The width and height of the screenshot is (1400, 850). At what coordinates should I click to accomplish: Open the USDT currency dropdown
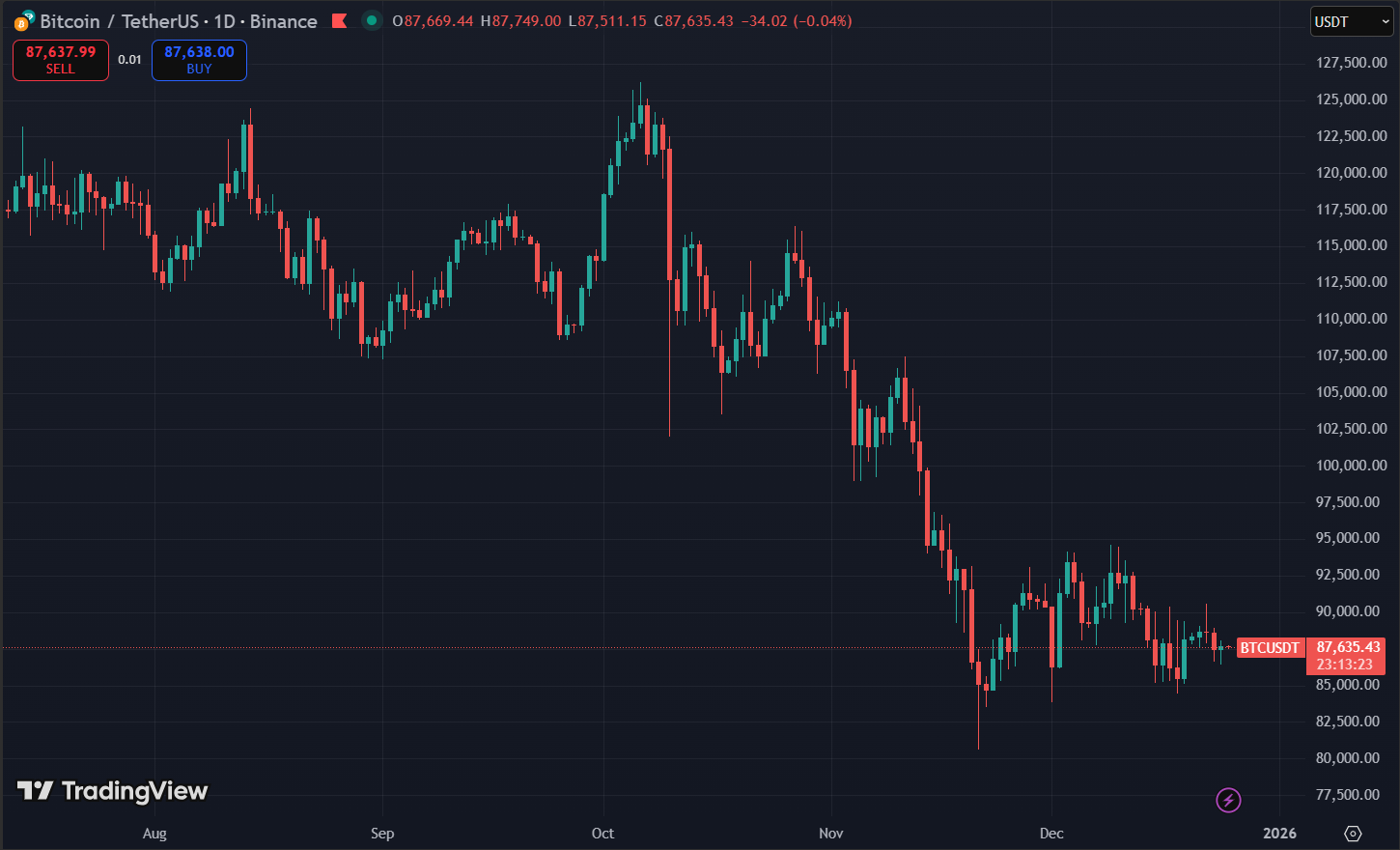(1351, 20)
